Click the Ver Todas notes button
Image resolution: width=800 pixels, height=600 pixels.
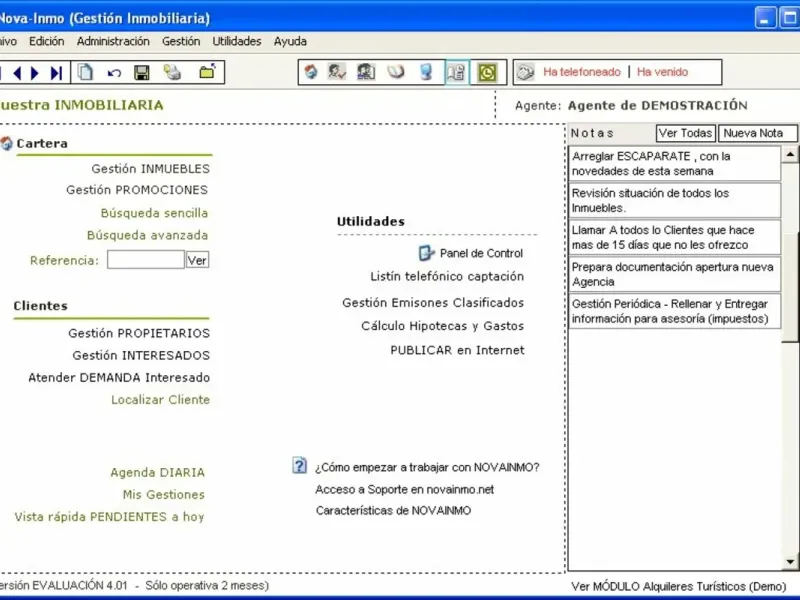685,133
